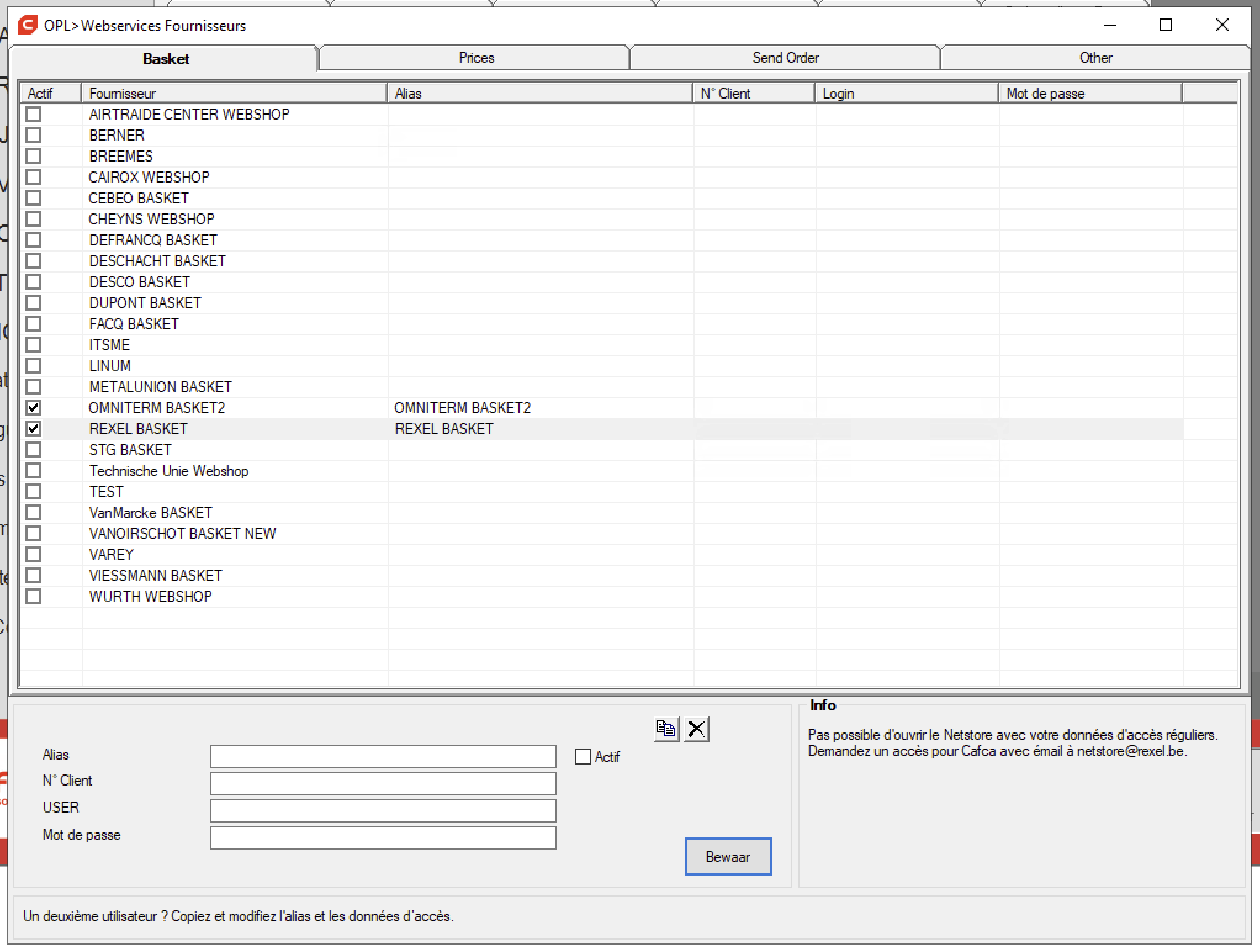This screenshot has height=952, width=1260.
Task: Click the Bewaar save button
Action: coord(728,856)
